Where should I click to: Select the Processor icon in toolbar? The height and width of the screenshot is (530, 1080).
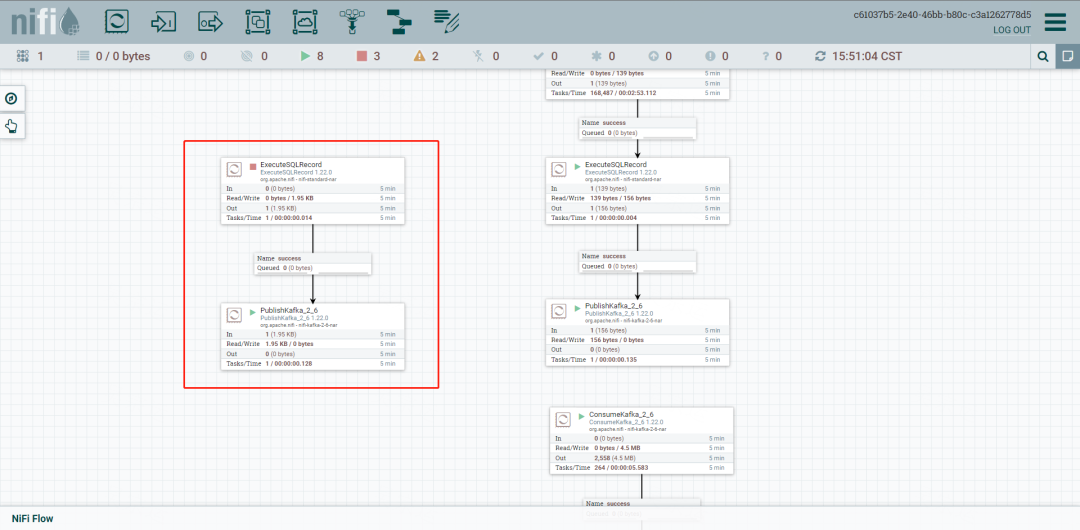coord(116,22)
